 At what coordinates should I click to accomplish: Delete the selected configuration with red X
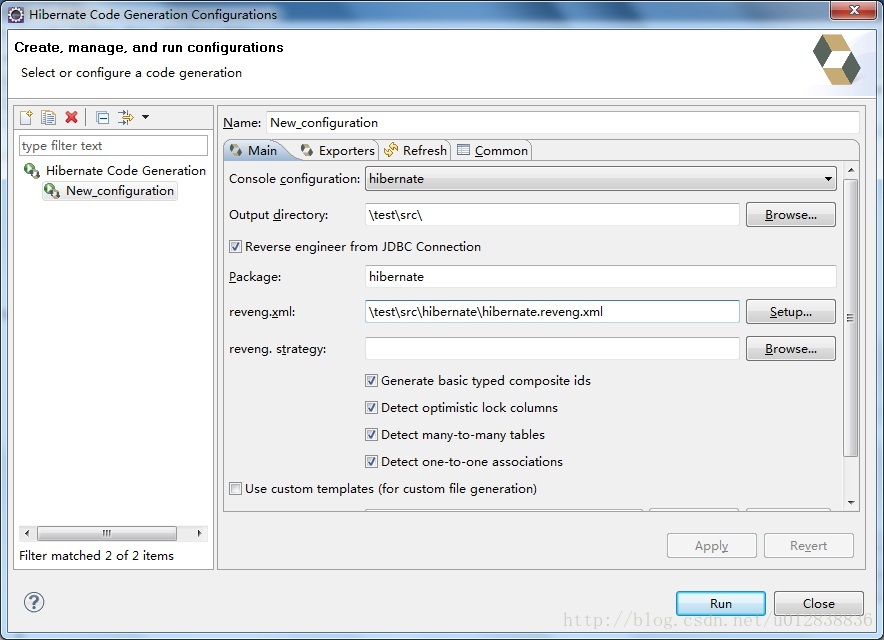[71, 117]
